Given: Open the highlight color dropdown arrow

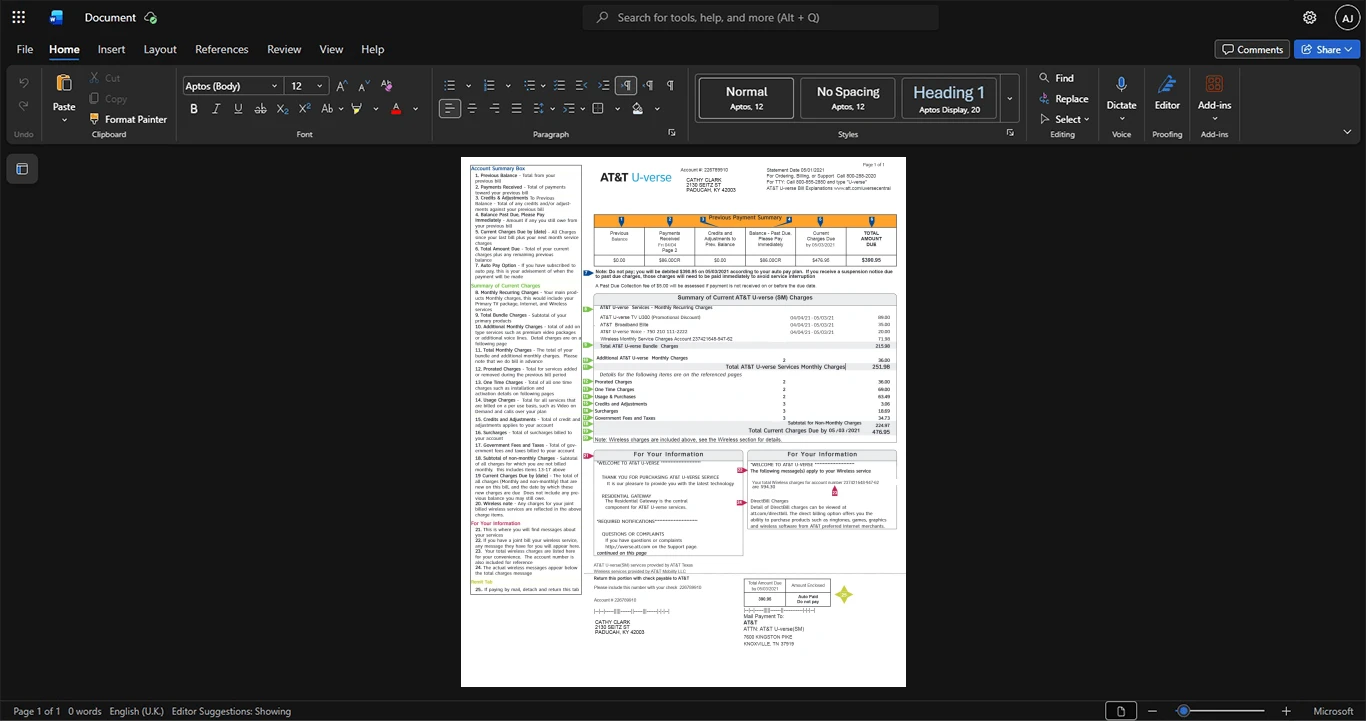Looking at the screenshot, I should [x=376, y=108].
